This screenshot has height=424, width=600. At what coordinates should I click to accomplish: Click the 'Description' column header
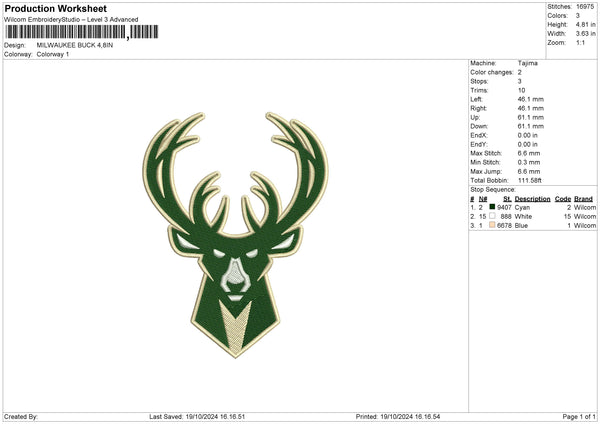[x=532, y=199]
